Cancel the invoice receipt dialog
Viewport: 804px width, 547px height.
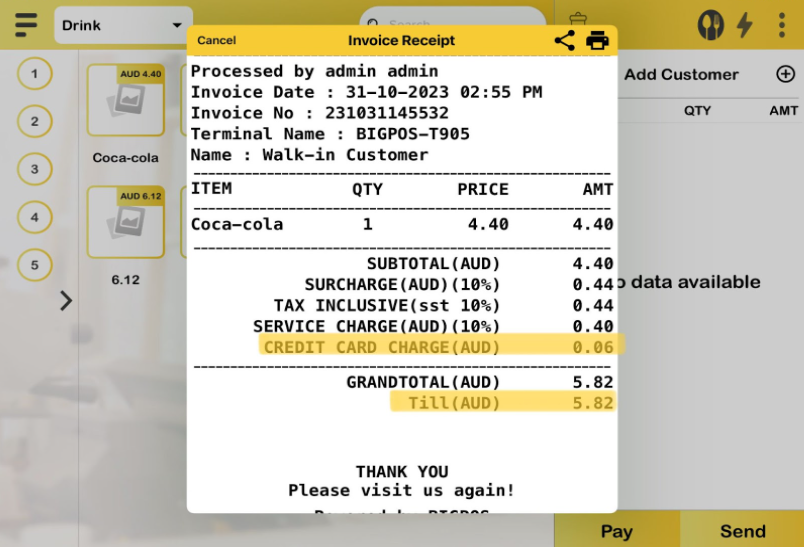click(217, 40)
